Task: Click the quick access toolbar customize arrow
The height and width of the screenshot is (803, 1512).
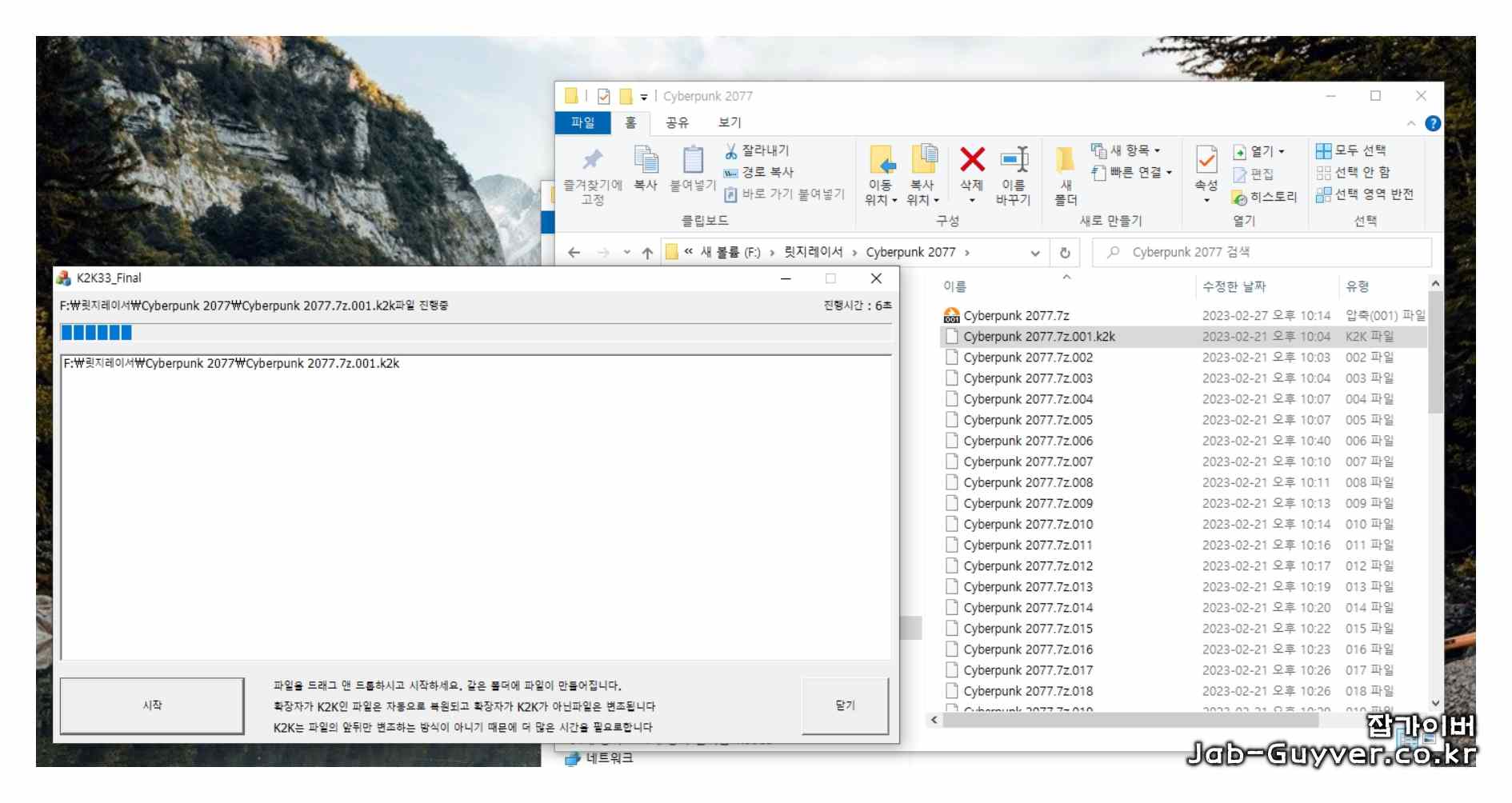Action: [643, 97]
